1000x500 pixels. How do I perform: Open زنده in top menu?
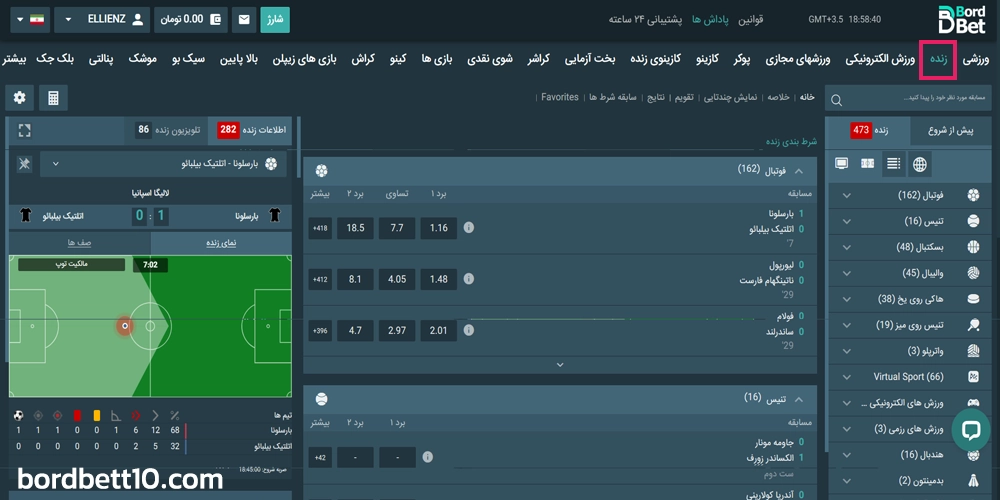coord(938,59)
